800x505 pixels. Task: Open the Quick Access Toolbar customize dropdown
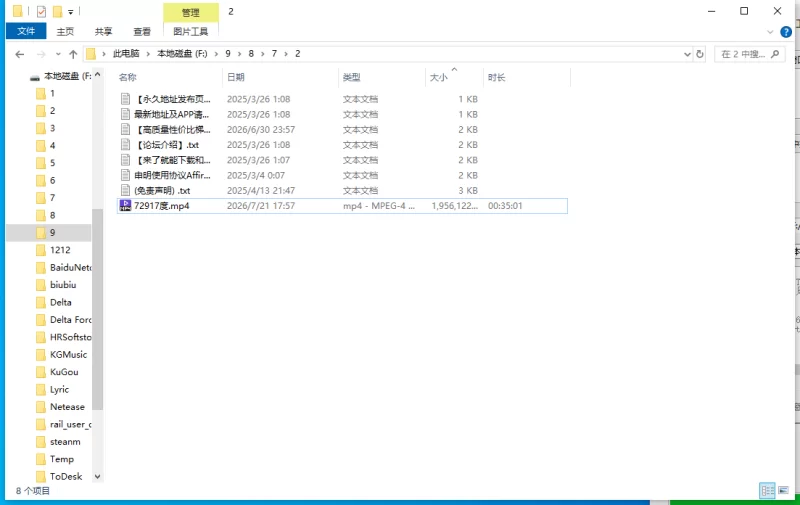tap(70, 12)
